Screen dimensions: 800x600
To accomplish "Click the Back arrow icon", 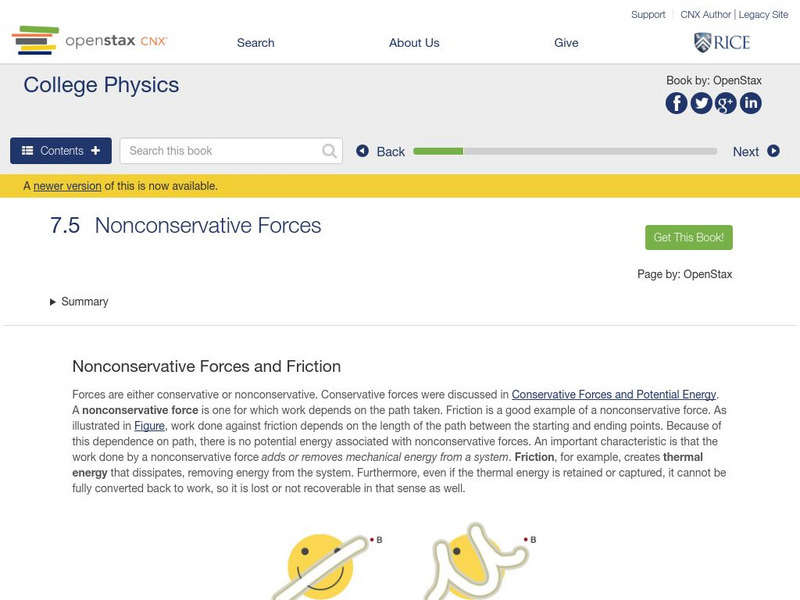I will (363, 151).
